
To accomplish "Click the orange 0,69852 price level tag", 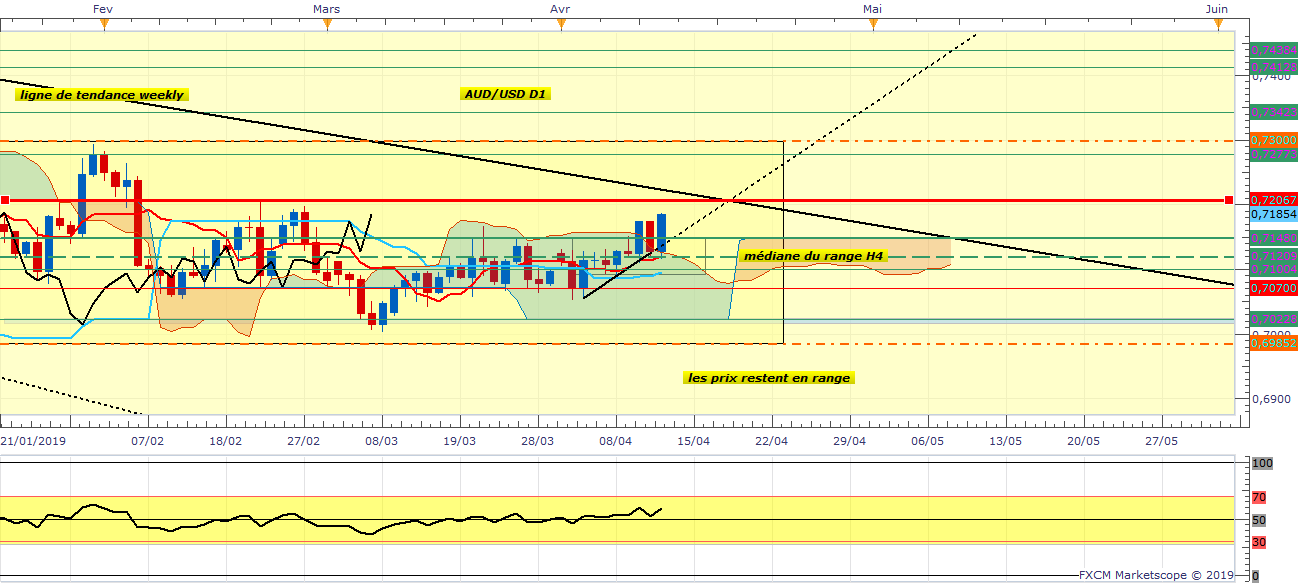I will point(1276,343).
